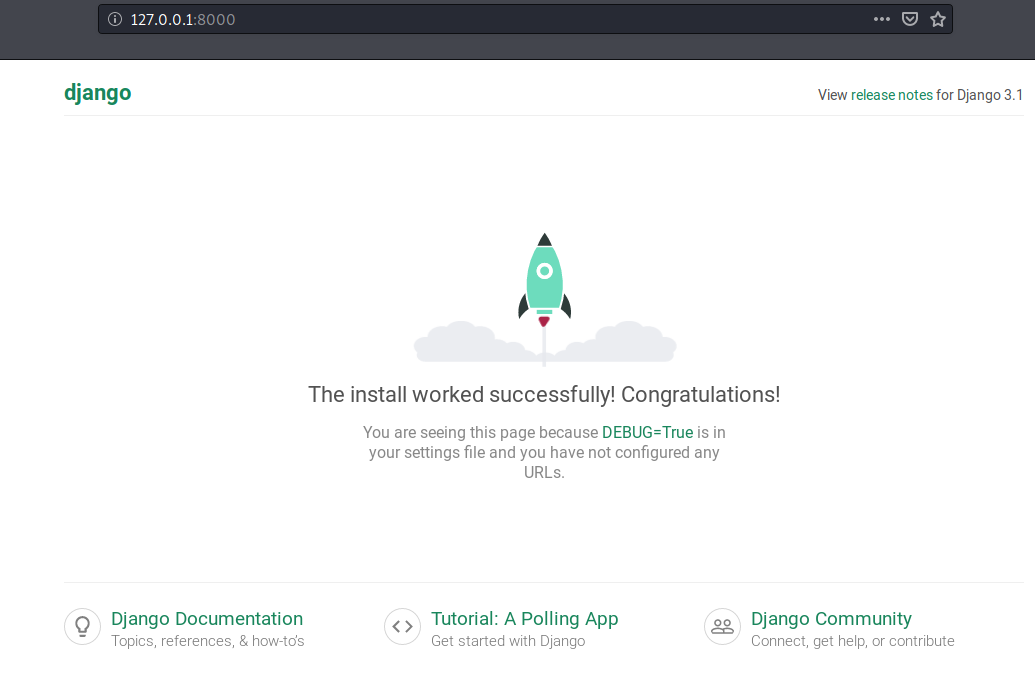Click 'for Django 3.1' text
1035x675 pixels.
coord(980,95)
